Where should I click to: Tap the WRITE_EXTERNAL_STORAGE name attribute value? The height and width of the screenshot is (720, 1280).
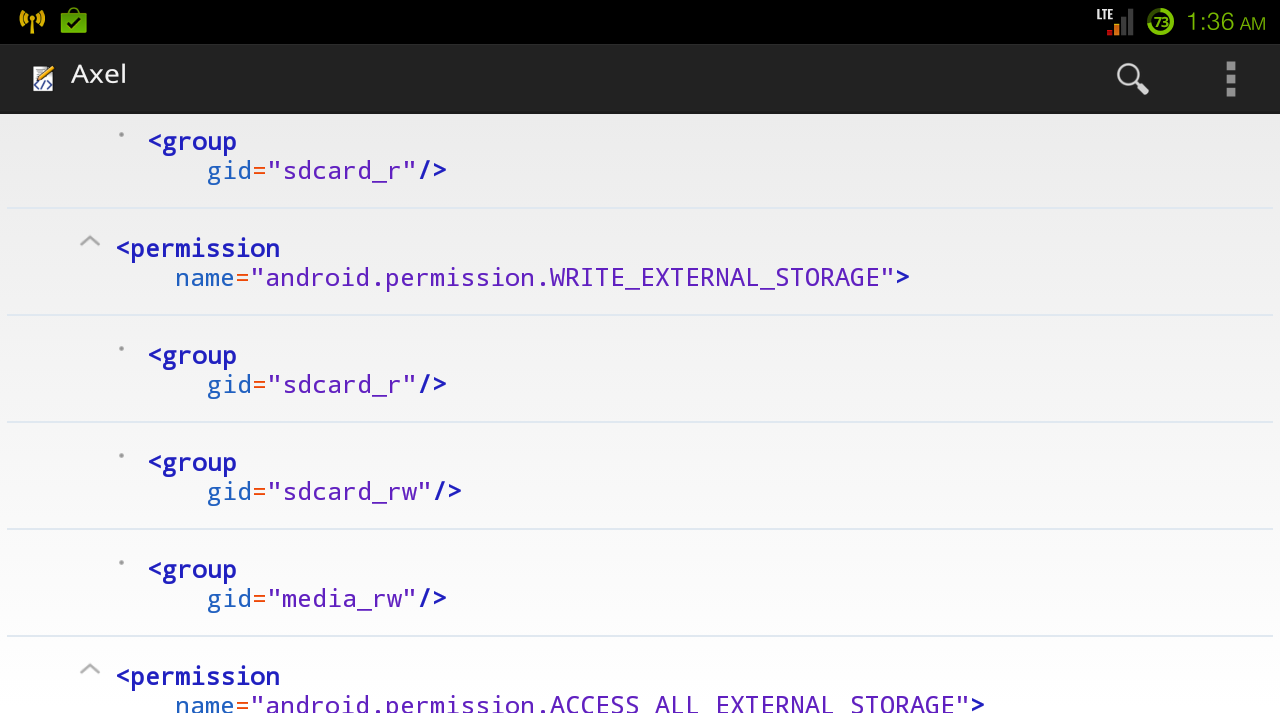pos(572,277)
